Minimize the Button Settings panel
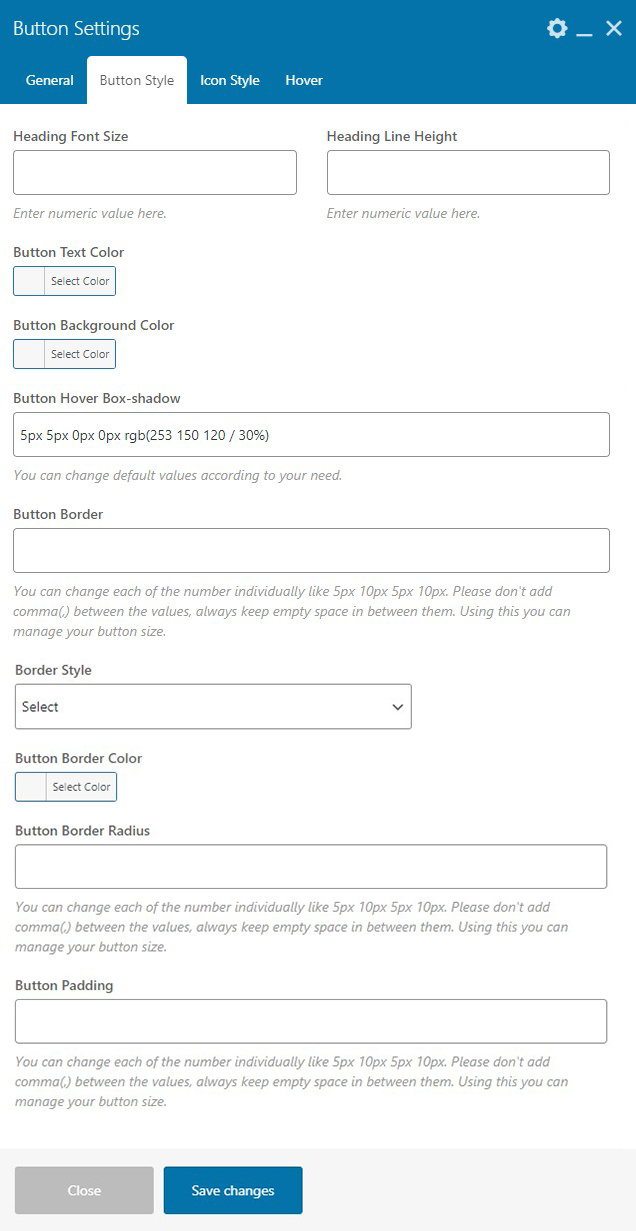Viewport: 636px width, 1231px height. point(585,30)
